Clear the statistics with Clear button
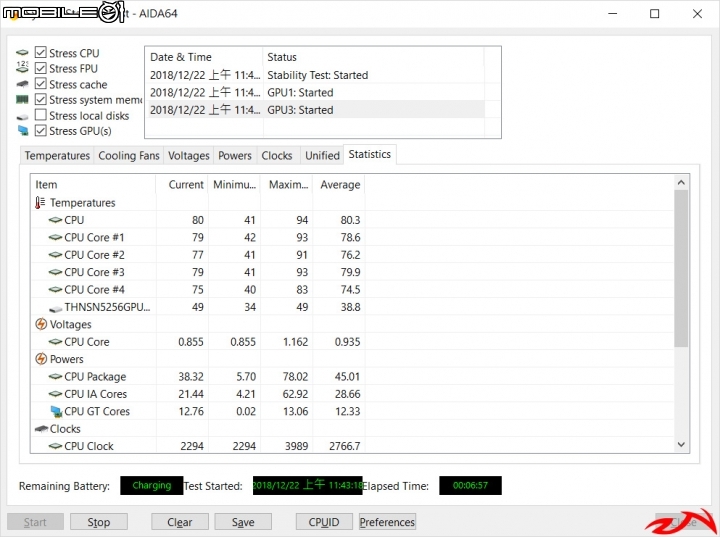Image resolution: width=720 pixels, height=537 pixels. click(x=180, y=522)
